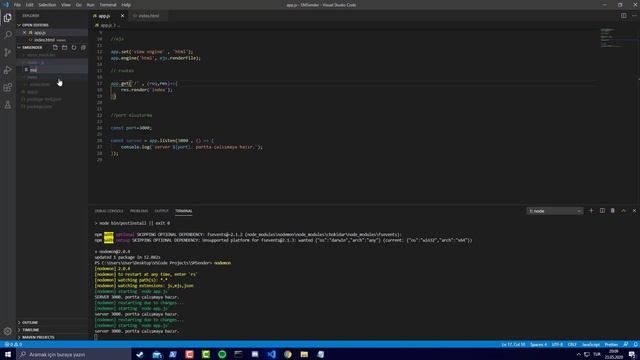The image size is (640, 360).
Task: Select the TERMINAL panel tab
Action: [184, 211]
